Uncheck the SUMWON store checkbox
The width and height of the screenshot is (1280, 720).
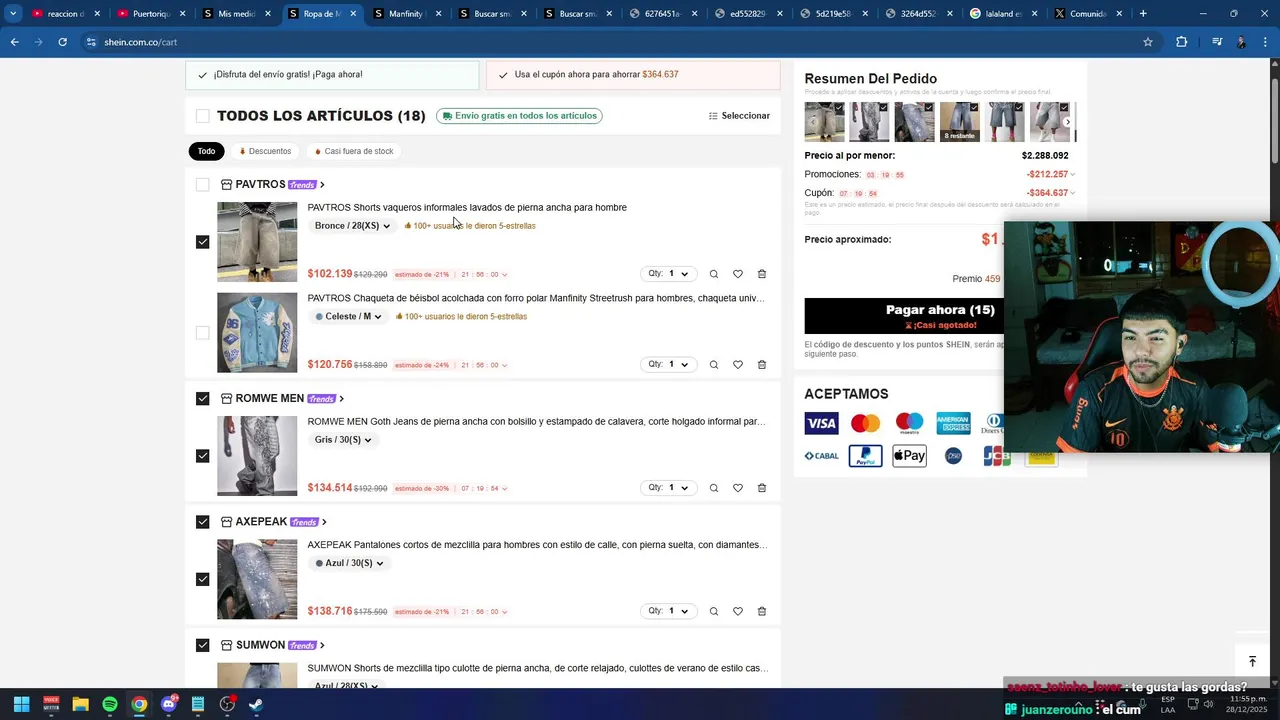(x=203, y=645)
